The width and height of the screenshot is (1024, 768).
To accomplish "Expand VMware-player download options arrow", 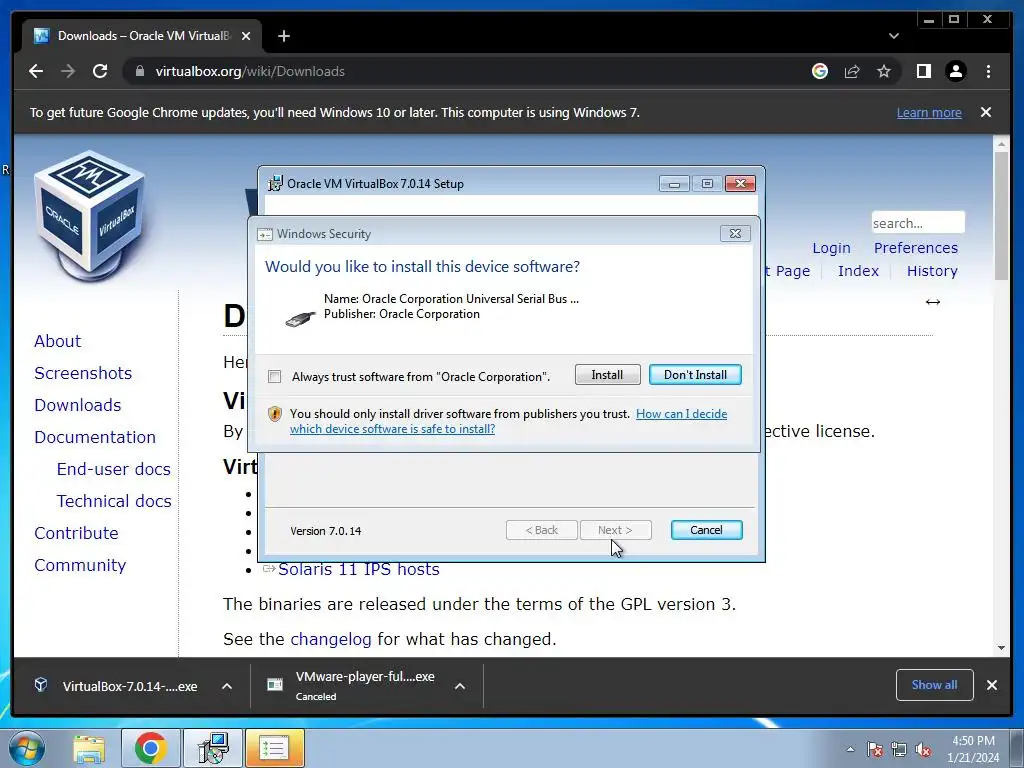I will pyautogui.click(x=460, y=686).
